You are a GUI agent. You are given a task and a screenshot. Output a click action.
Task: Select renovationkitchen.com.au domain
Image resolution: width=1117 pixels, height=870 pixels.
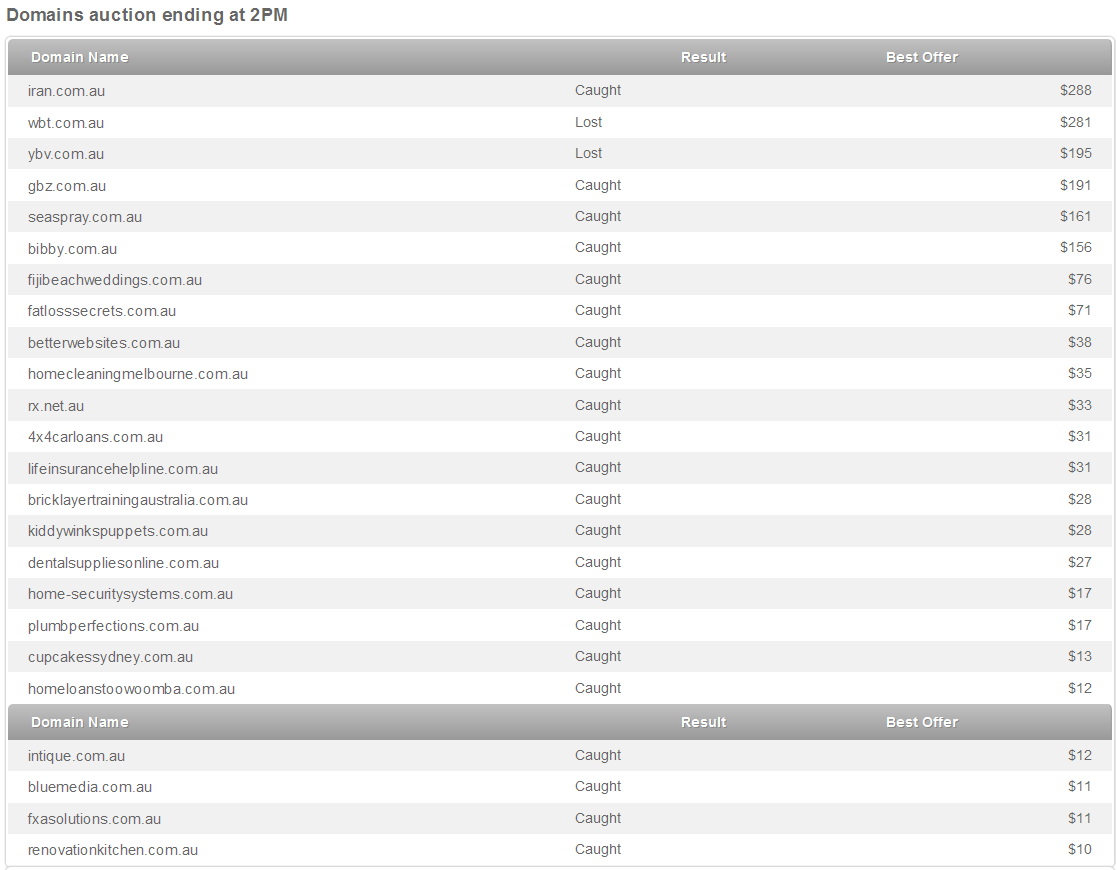point(113,850)
